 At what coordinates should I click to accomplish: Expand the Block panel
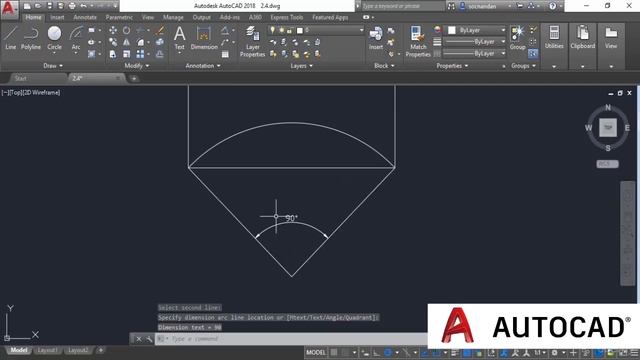384,66
